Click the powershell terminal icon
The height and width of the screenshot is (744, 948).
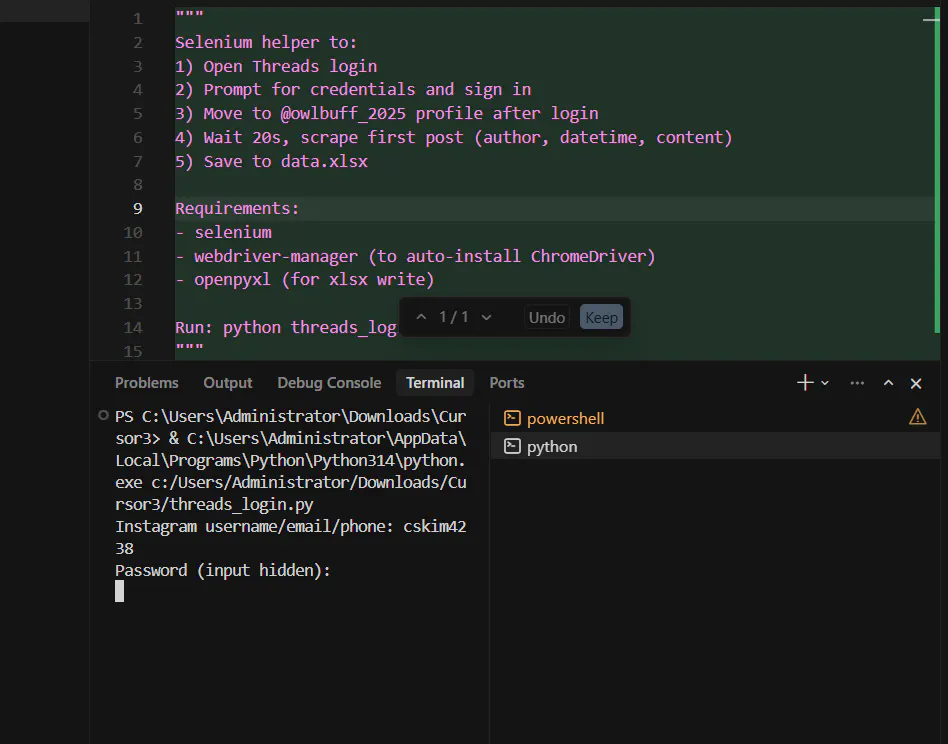point(512,418)
